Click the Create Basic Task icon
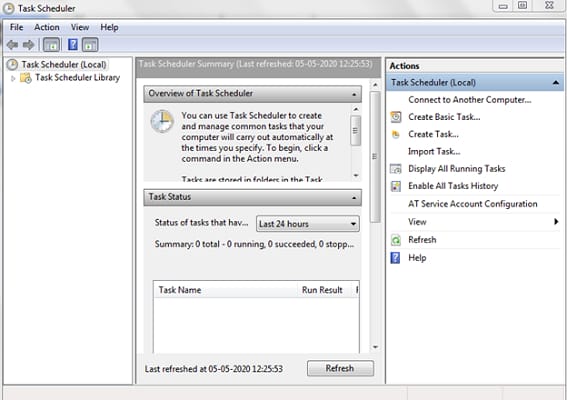 (396, 117)
